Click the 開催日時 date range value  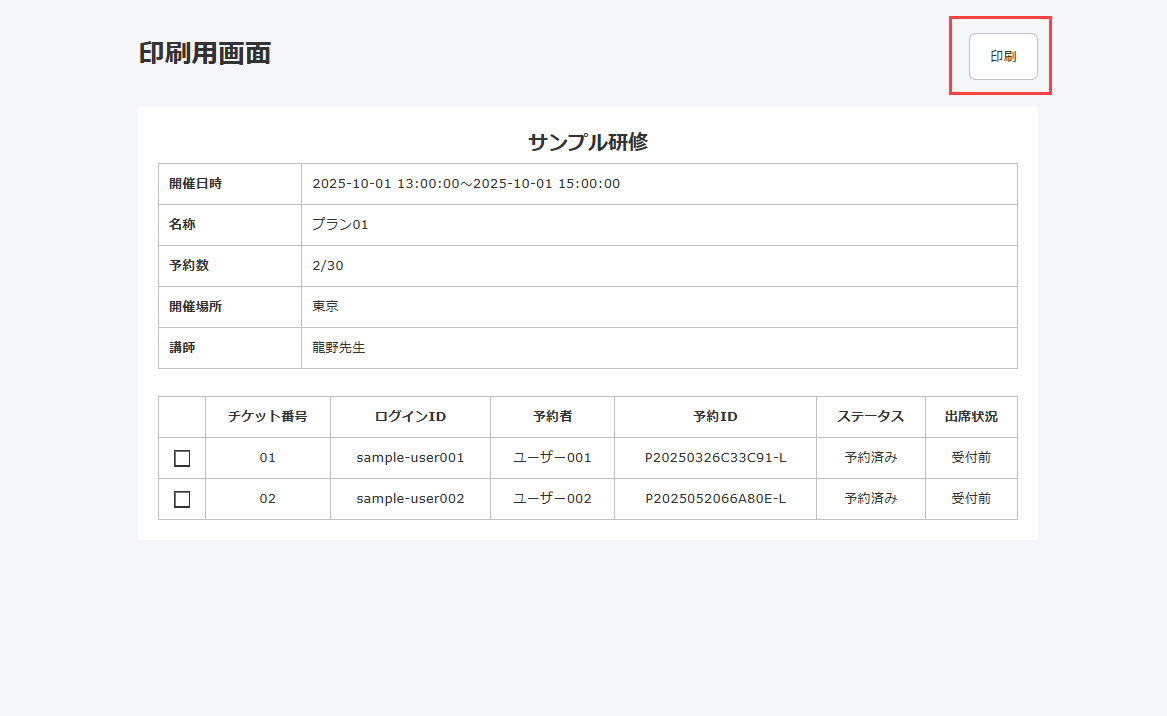pyautogui.click(x=466, y=184)
